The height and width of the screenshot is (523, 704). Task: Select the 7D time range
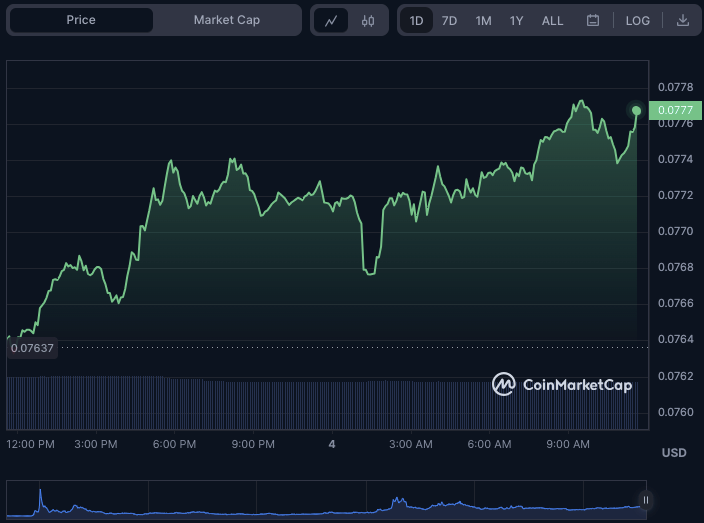click(449, 20)
